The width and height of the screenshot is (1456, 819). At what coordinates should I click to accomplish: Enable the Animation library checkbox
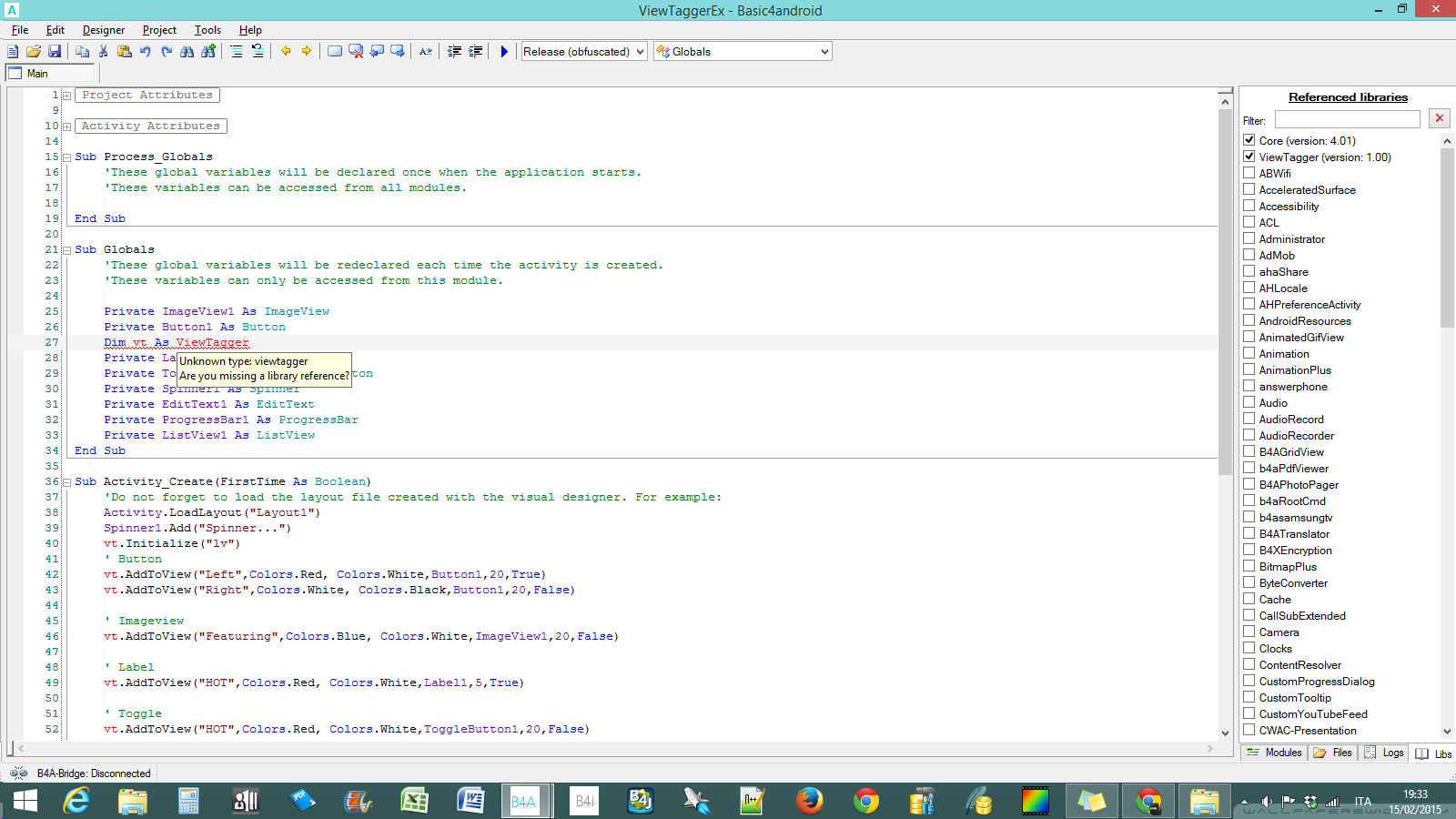[1249, 353]
